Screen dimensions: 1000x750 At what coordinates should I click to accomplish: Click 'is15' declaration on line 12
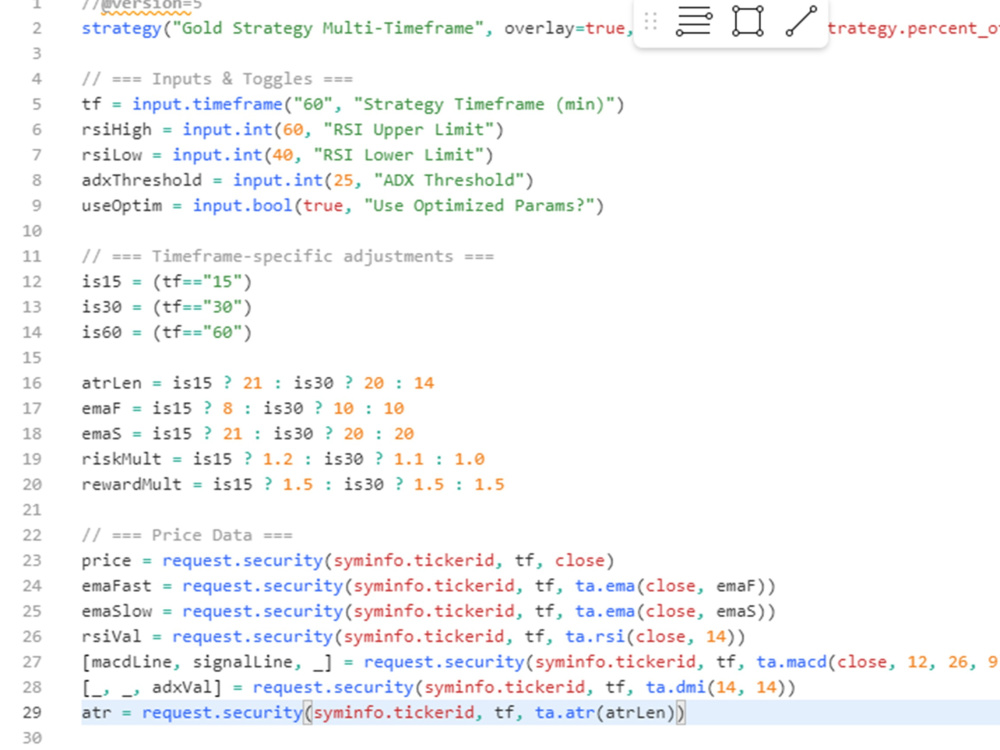point(101,282)
